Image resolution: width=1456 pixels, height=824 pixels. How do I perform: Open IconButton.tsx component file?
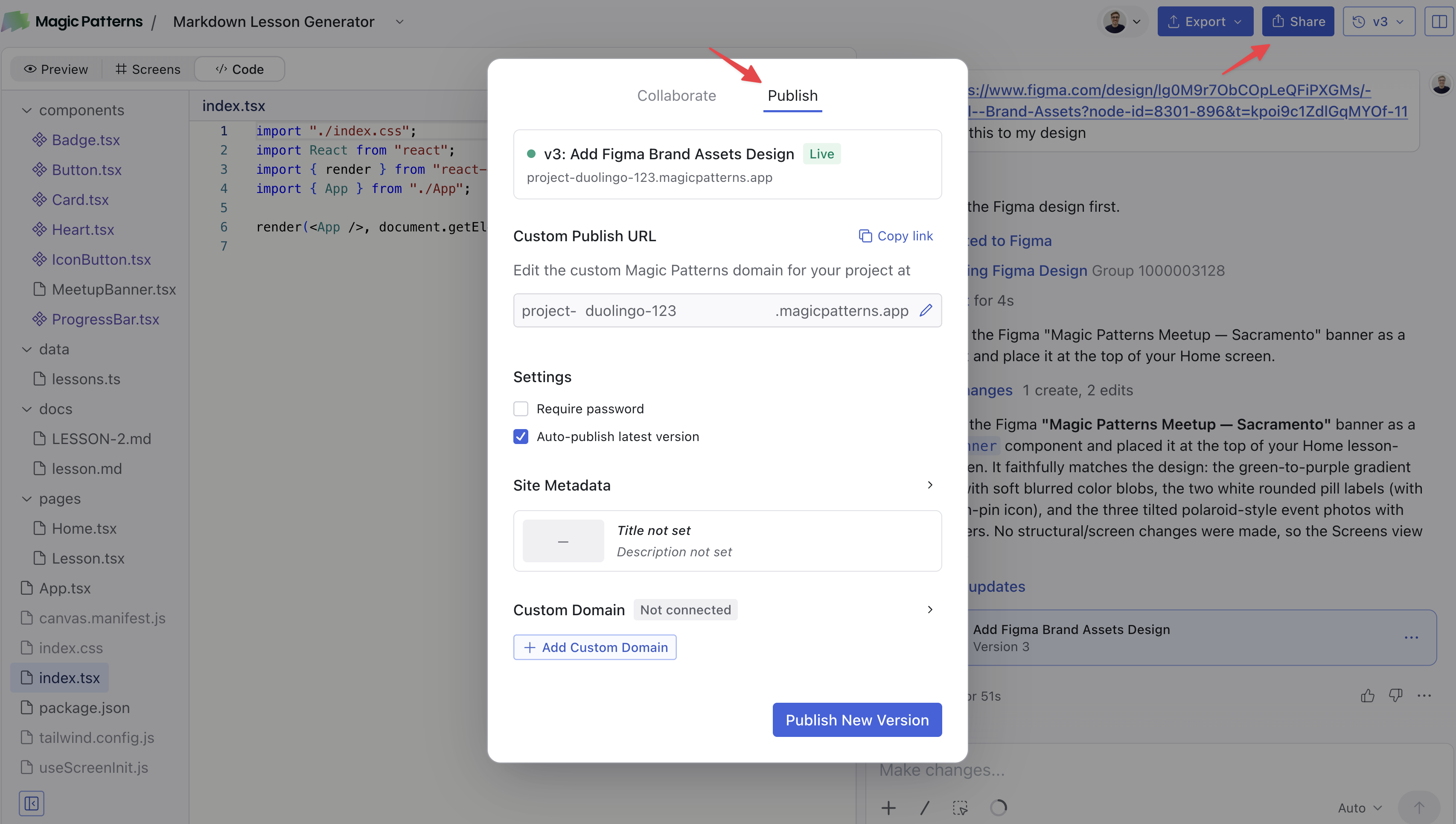pos(101,260)
